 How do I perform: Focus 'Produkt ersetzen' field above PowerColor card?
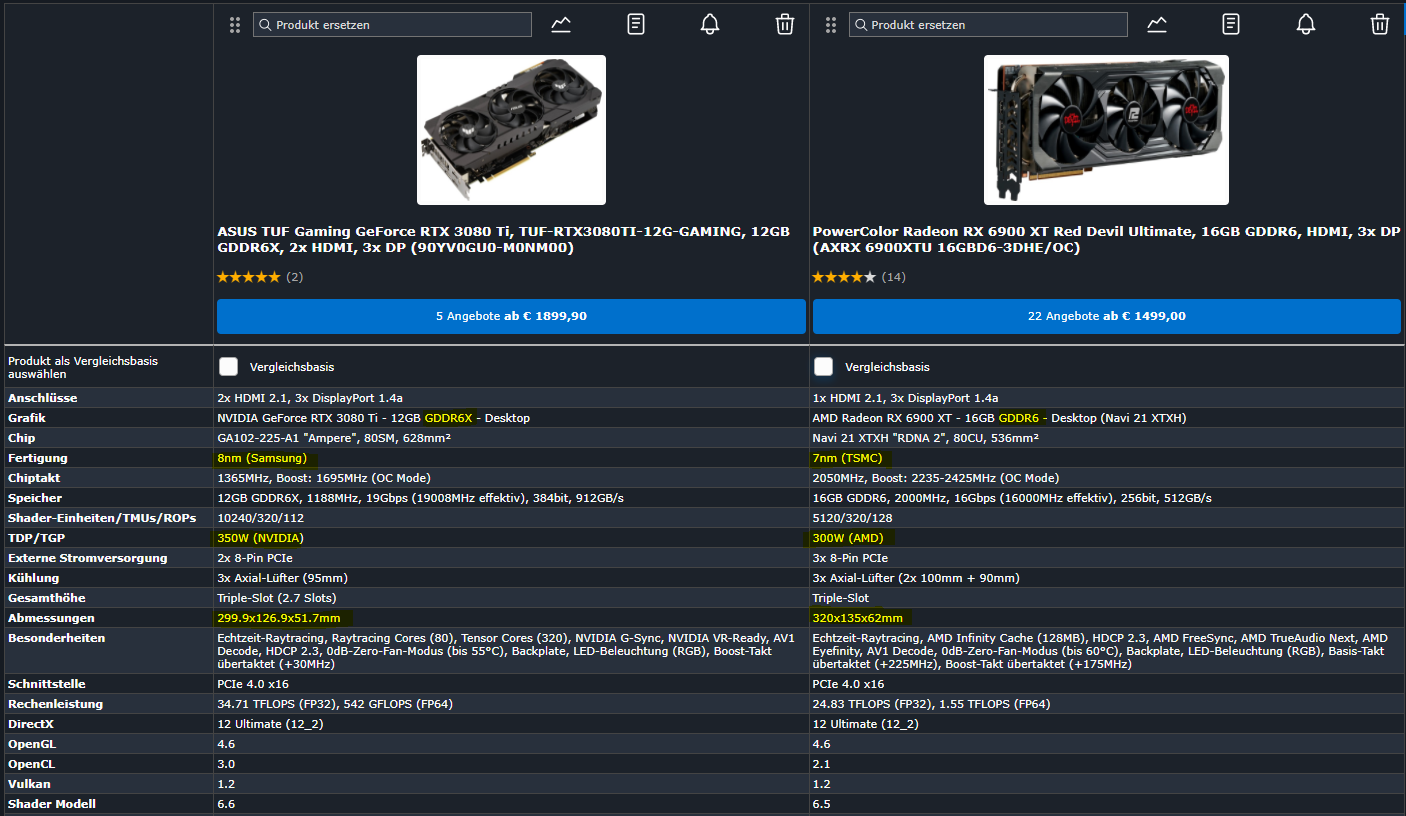tap(988, 25)
